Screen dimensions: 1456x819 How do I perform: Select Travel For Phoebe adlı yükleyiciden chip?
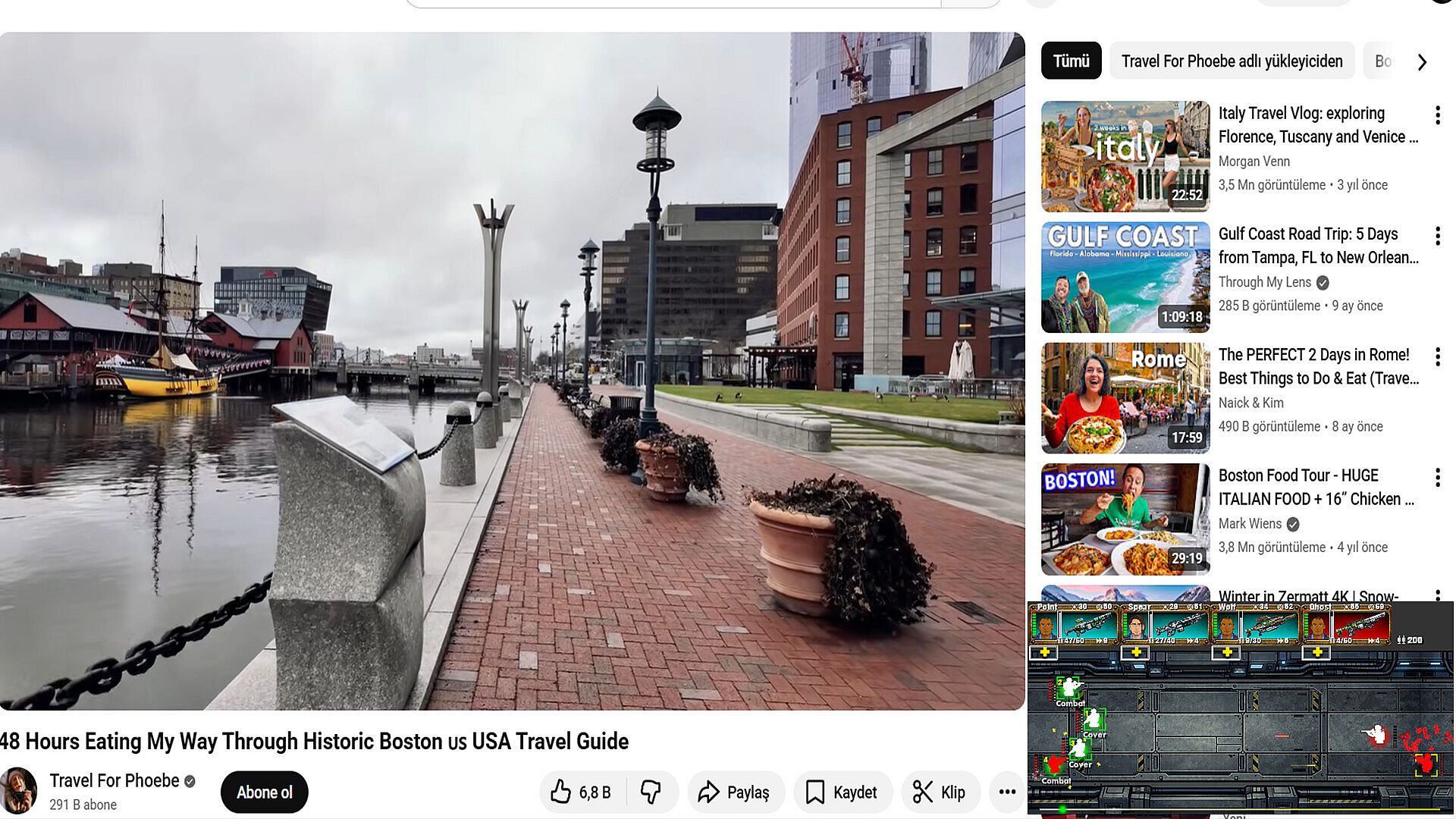tap(1232, 61)
